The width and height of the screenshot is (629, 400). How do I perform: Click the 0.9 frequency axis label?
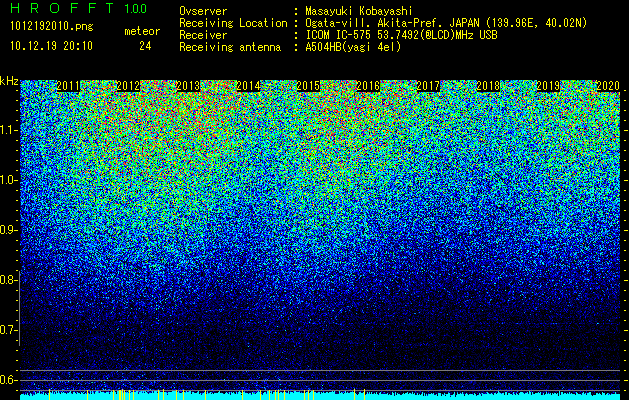click(x=7, y=230)
